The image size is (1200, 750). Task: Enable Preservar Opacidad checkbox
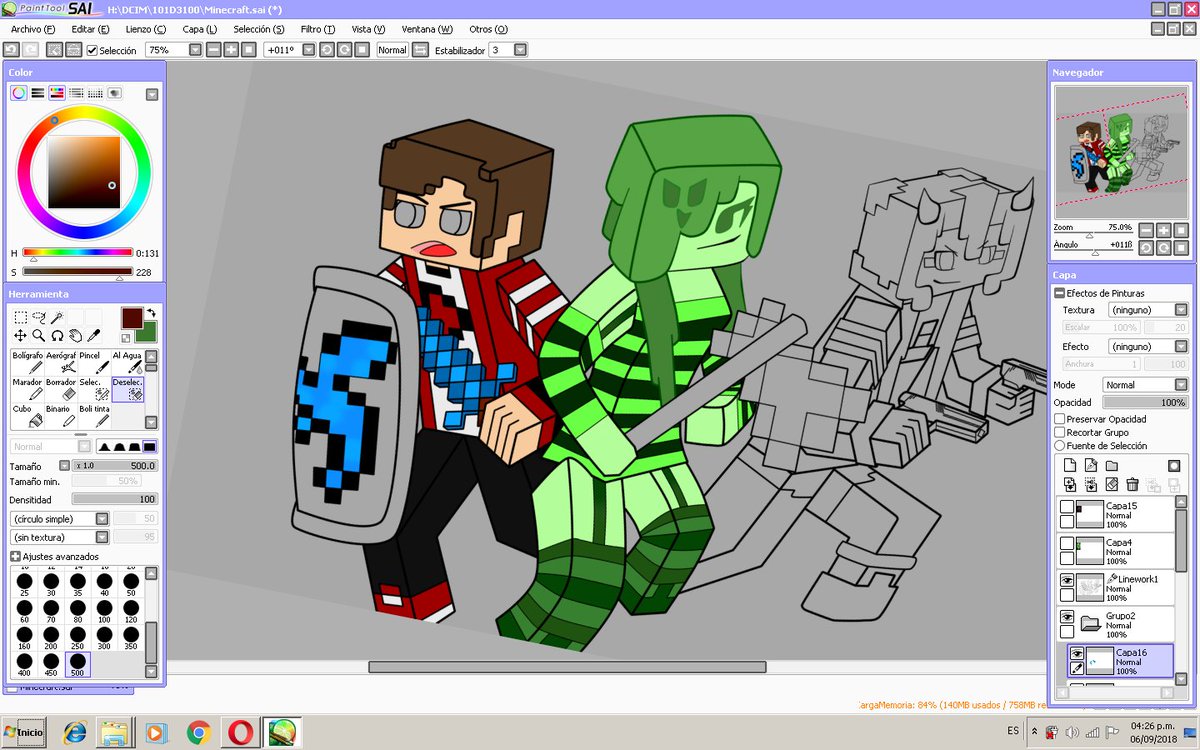(1060, 419)
